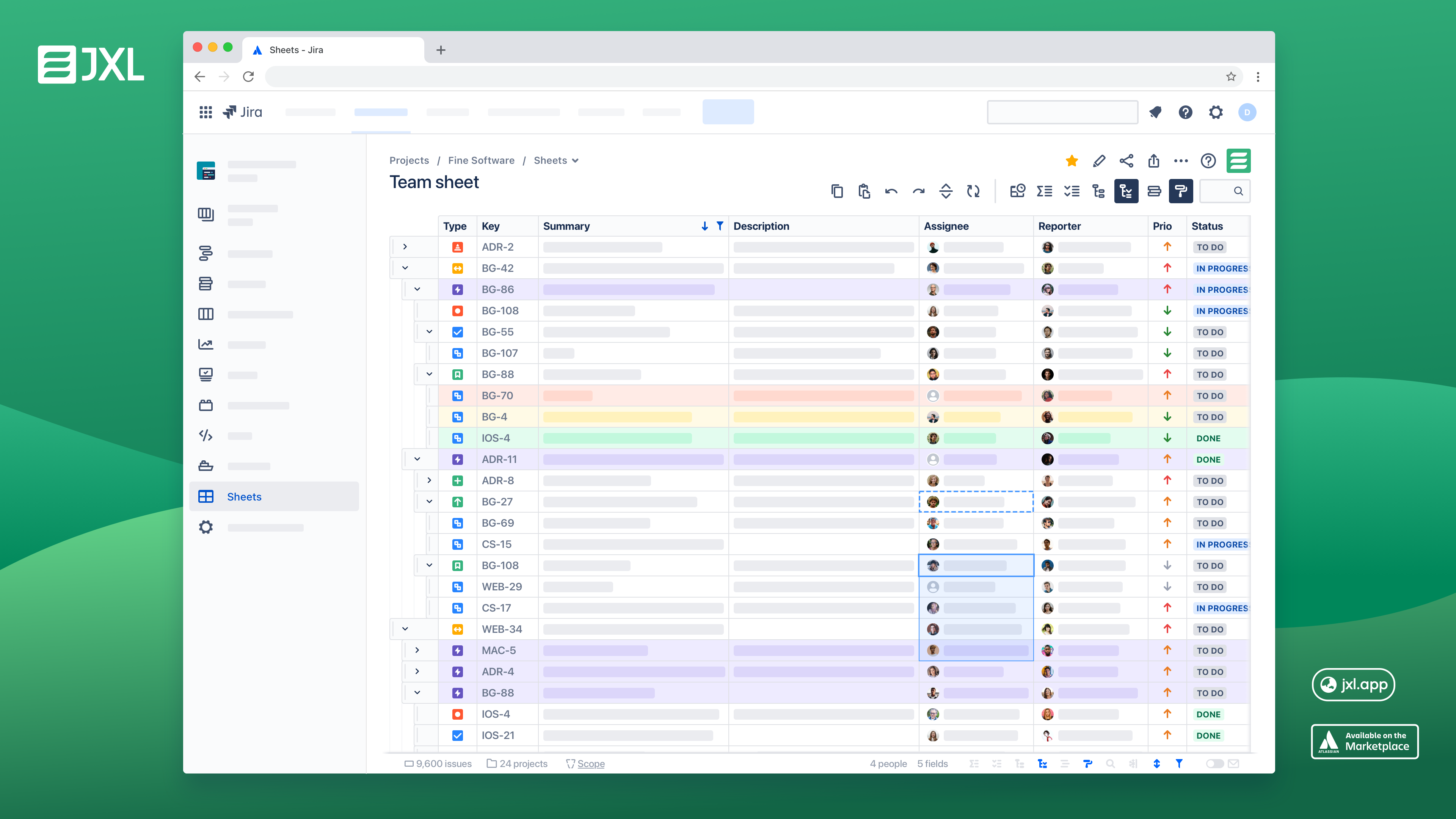Click the search field in the toolbar
Viewport: 1456px width, 819px height.
point(1225,191)
